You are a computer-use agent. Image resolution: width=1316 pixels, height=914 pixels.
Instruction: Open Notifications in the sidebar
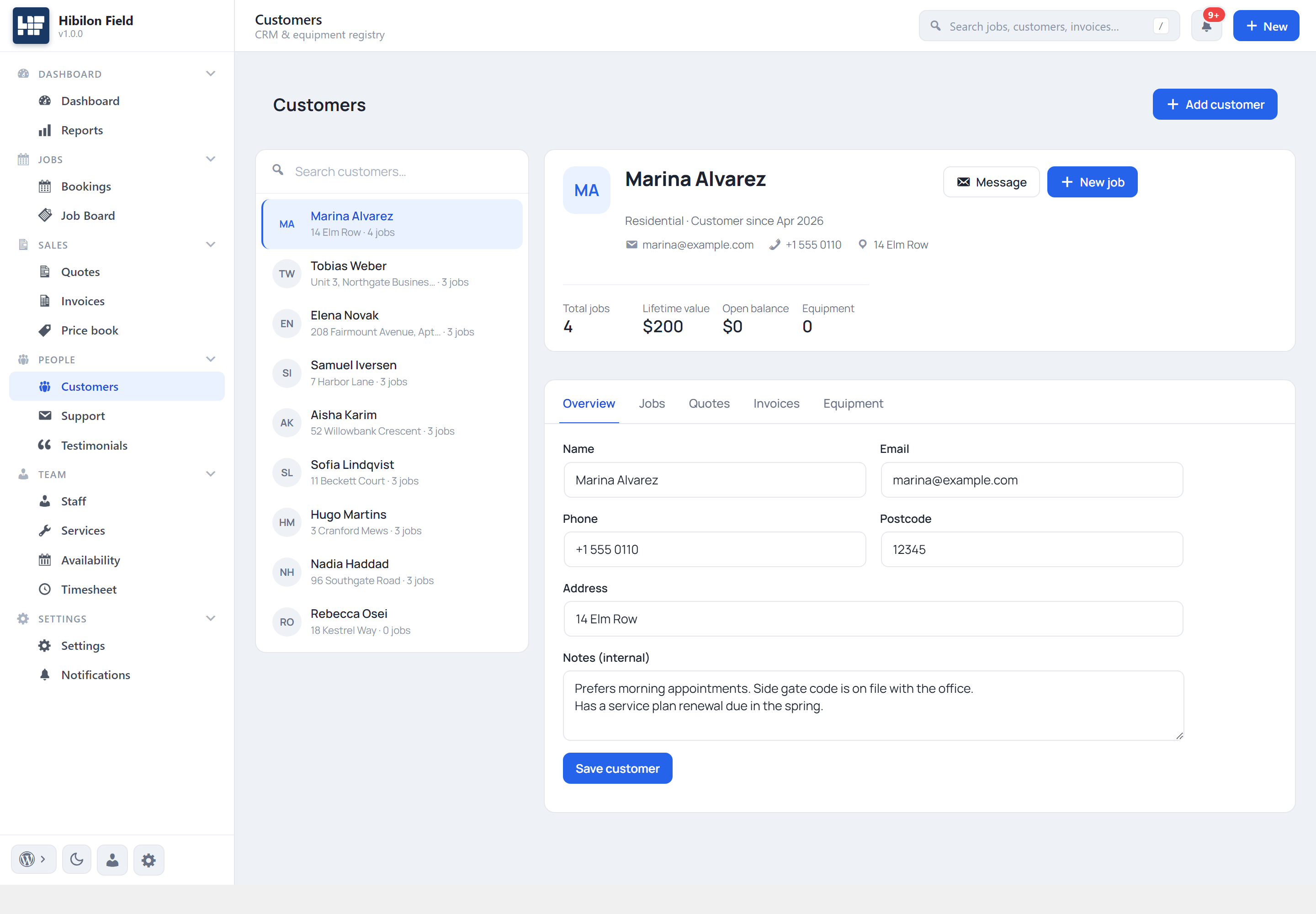click(x=117, y=675)
